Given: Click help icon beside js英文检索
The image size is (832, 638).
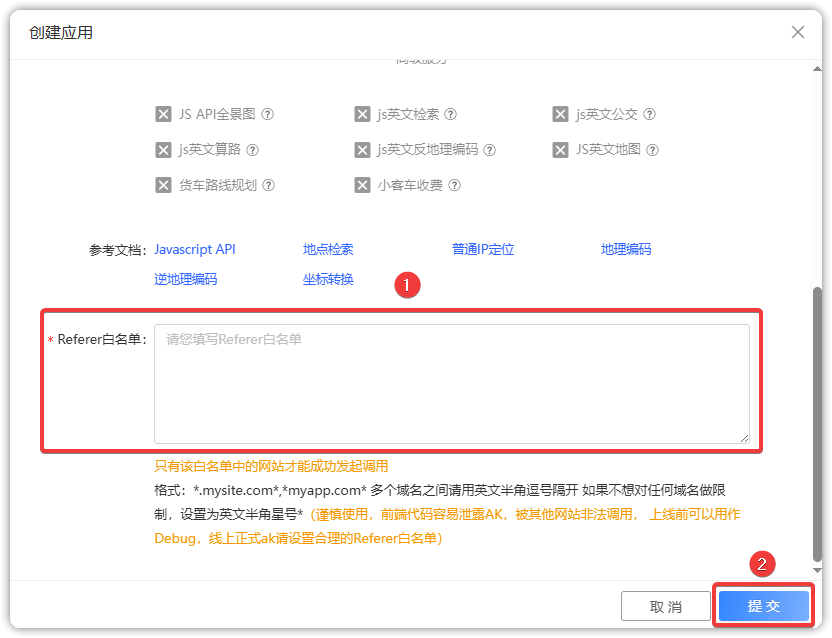Looking at the screenshot, I should click(450, 115).
